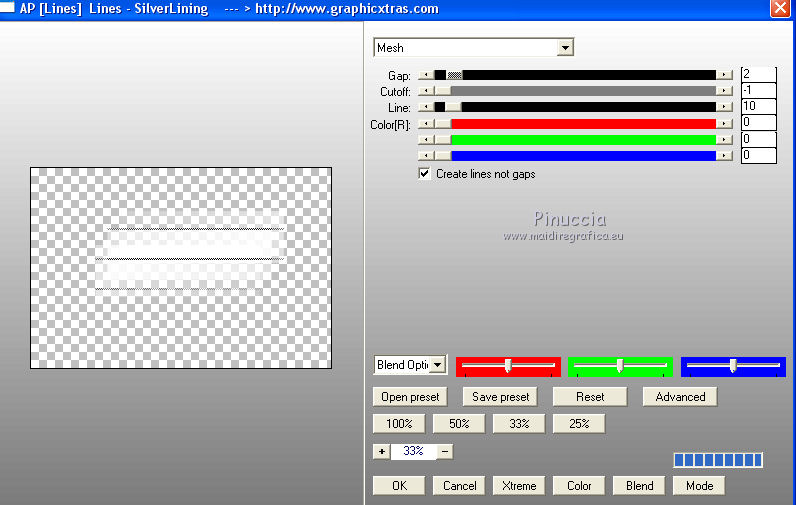796x505 pixels.
Task: Open the Blend Options dropdown
Action: [x=410, y=365]
